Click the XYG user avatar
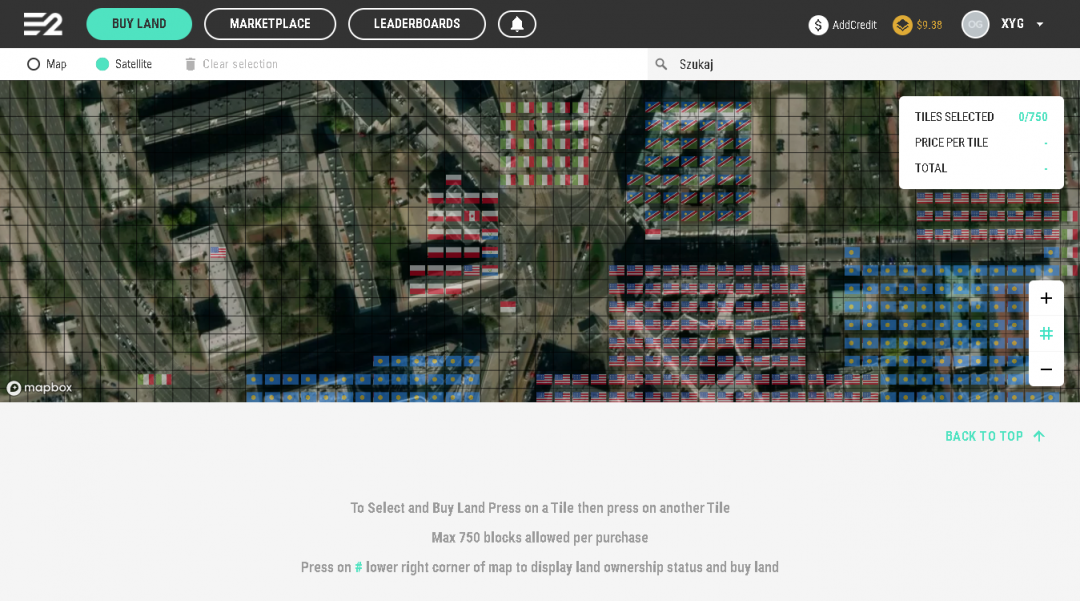 tap(975, 24)
